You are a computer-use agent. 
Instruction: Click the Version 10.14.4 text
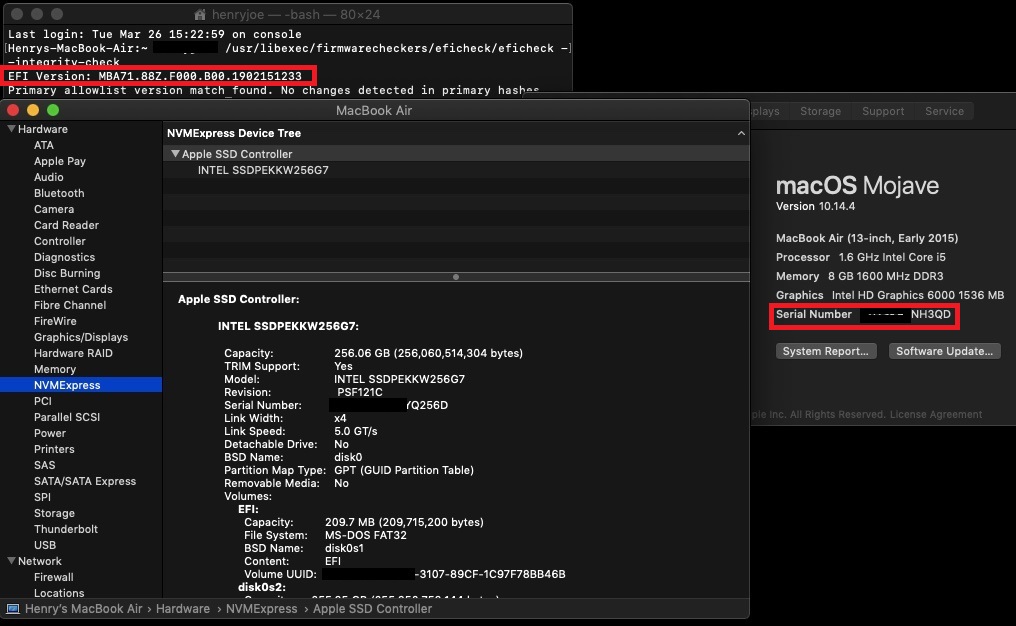(x=815, y=206)
